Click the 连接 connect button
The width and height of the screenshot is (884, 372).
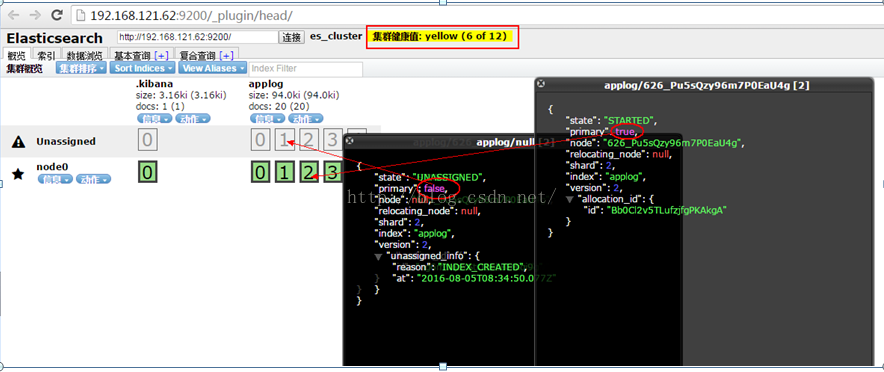[291, 37]
